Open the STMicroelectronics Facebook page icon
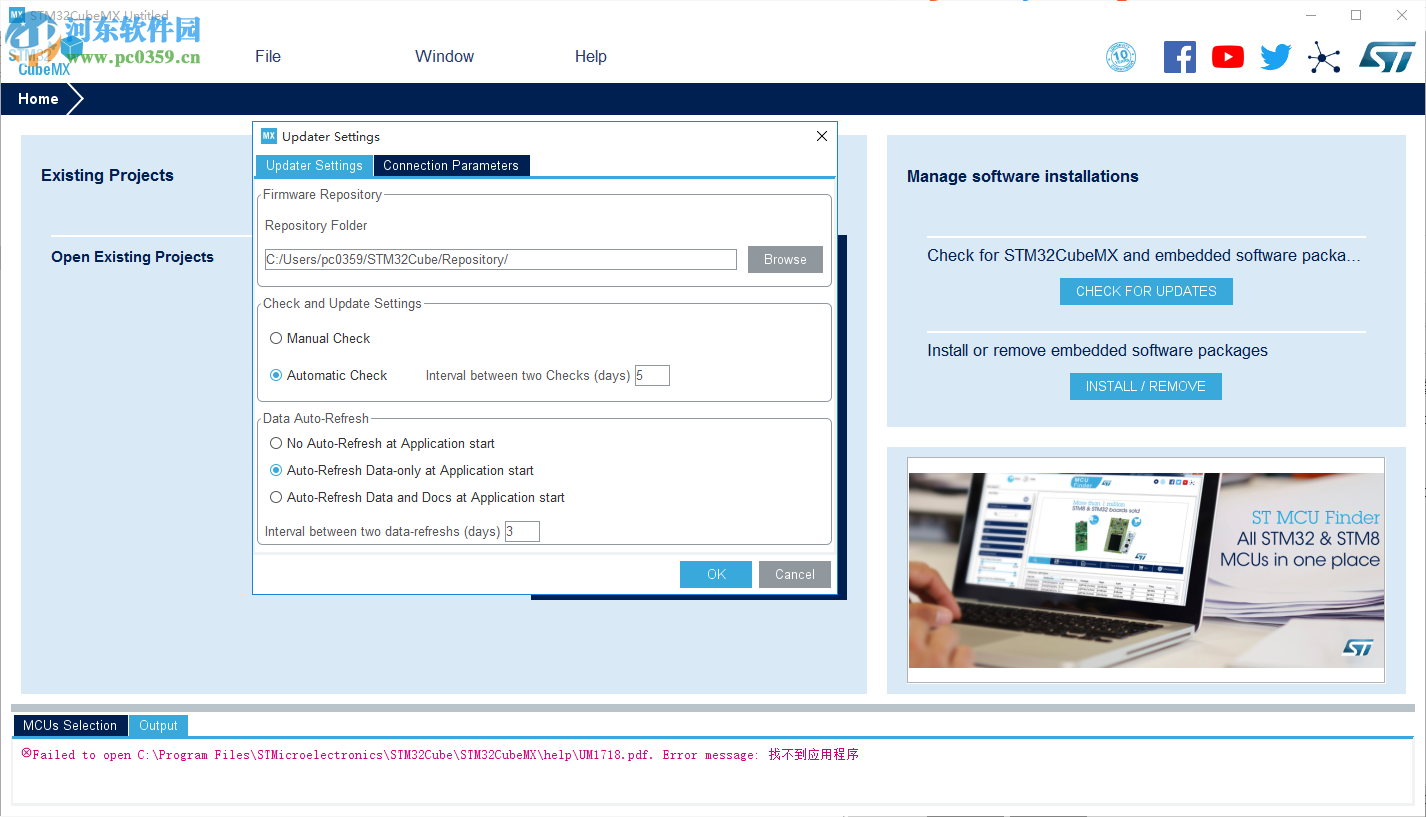This screenshot has height=817, width=1426. 1179,57
